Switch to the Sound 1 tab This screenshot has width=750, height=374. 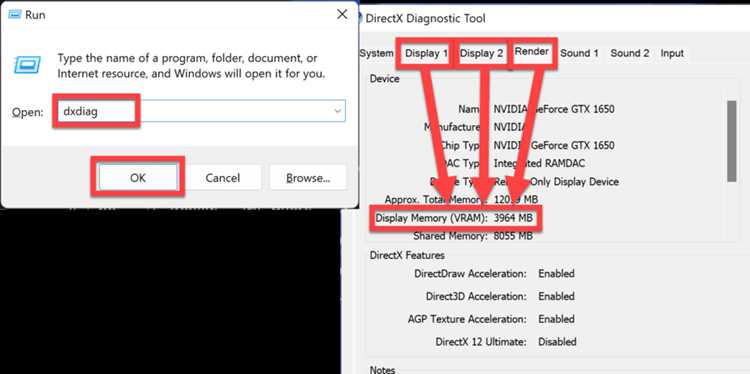coord(579,53)
